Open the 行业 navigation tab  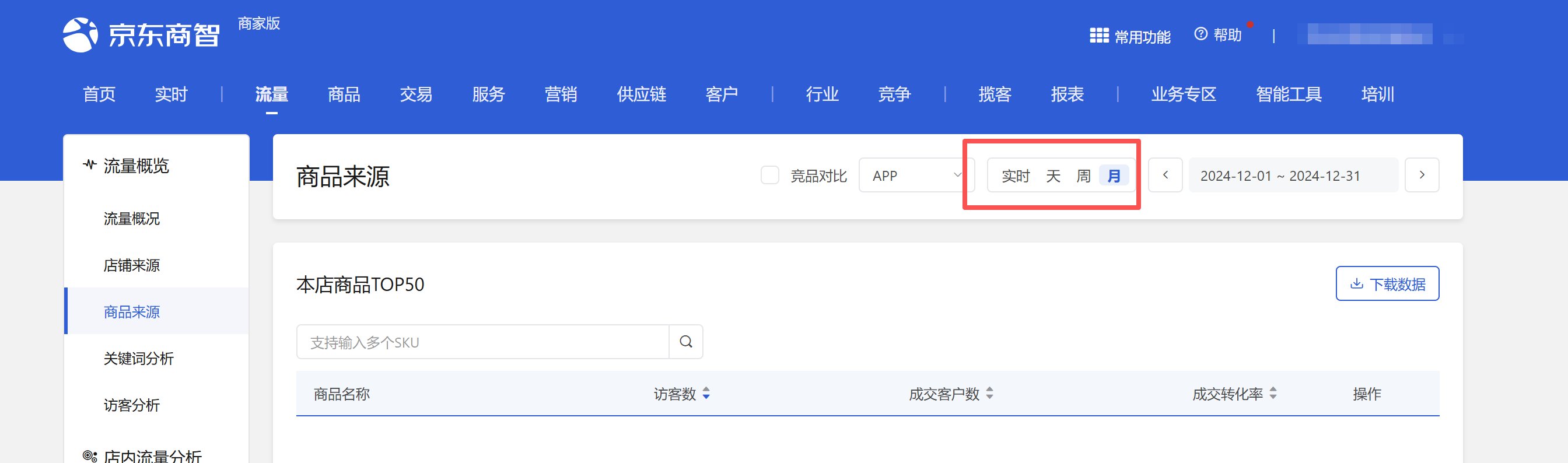[x=822, y=94]
